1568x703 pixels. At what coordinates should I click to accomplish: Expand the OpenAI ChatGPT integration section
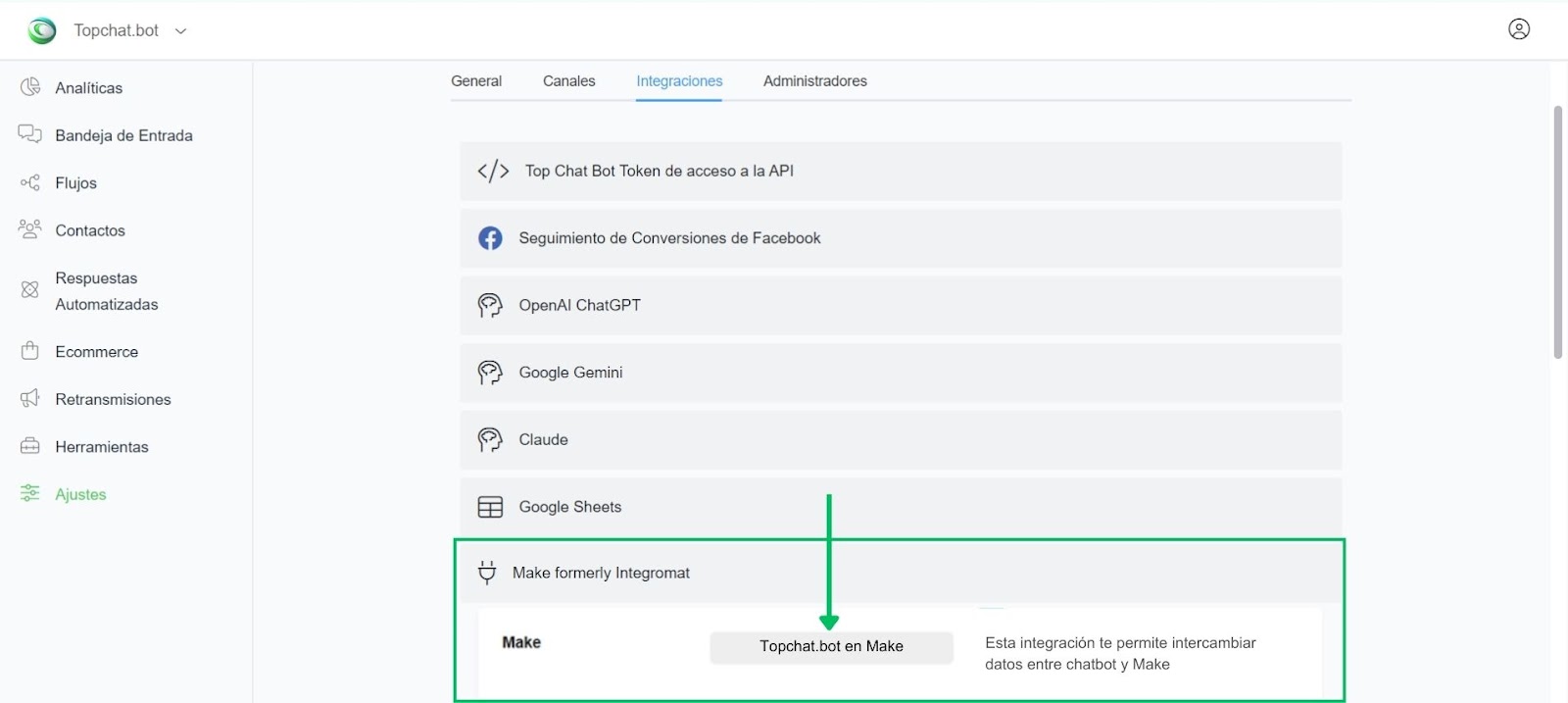coord(901,306)
